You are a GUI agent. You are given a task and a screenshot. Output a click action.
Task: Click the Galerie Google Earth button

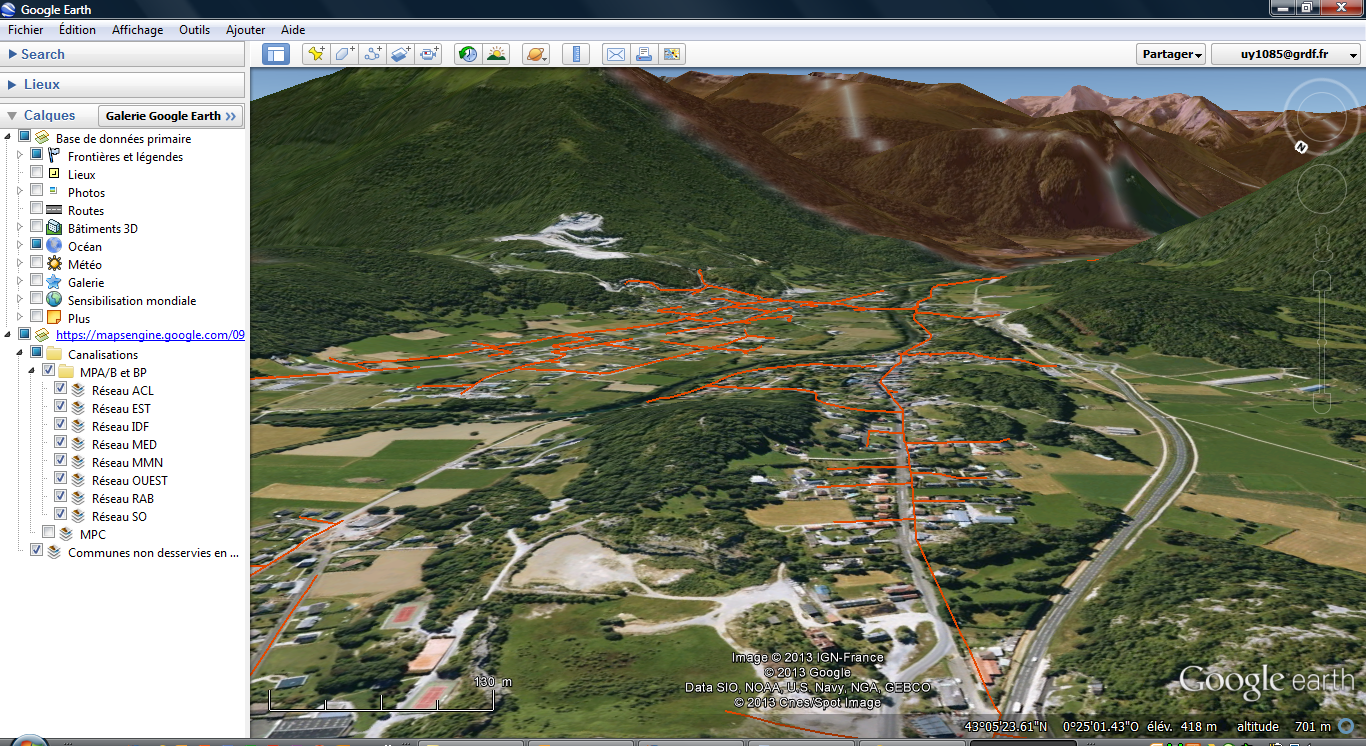click(x=171, y=116)
